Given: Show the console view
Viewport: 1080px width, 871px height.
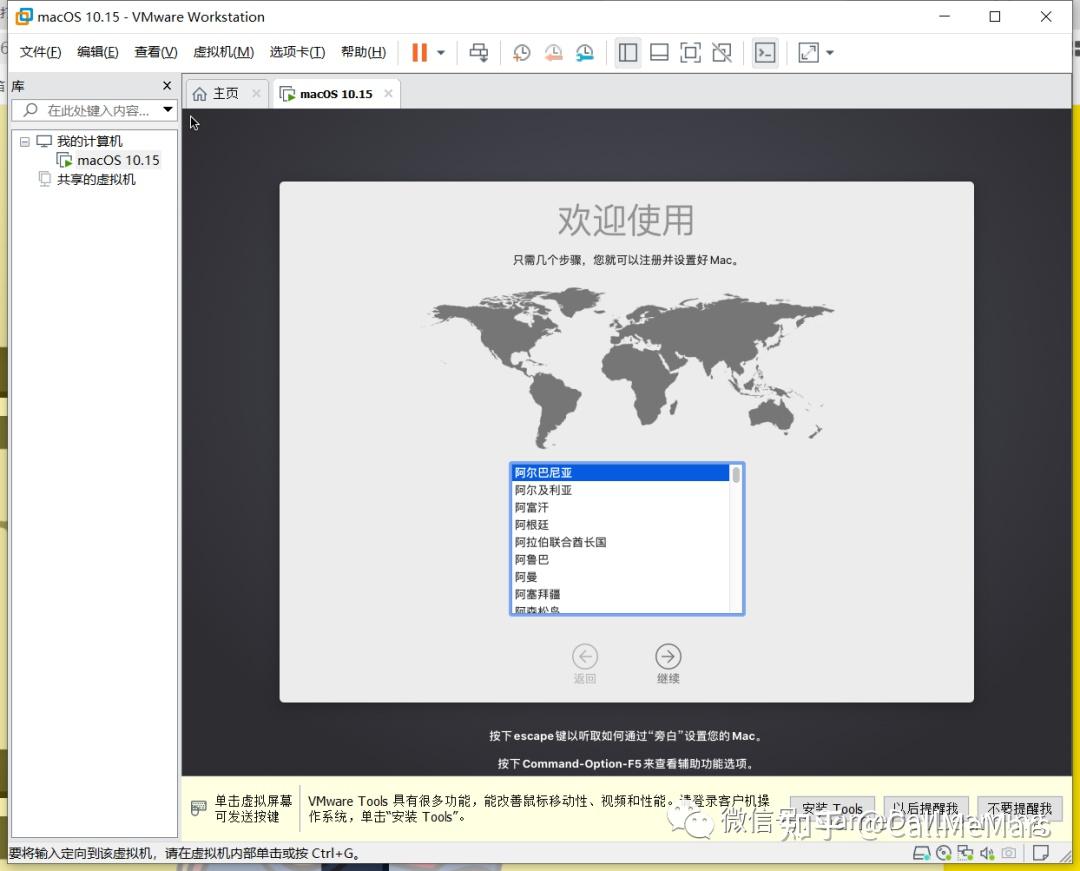Looking at the screenshot, I should click(x=765, y=52).
